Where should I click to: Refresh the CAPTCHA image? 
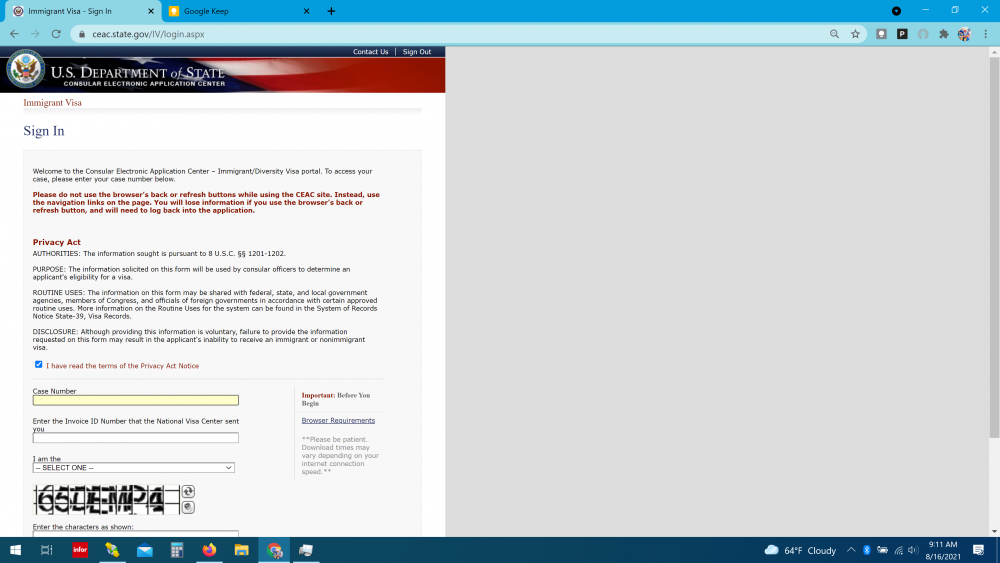pos(188,491)
